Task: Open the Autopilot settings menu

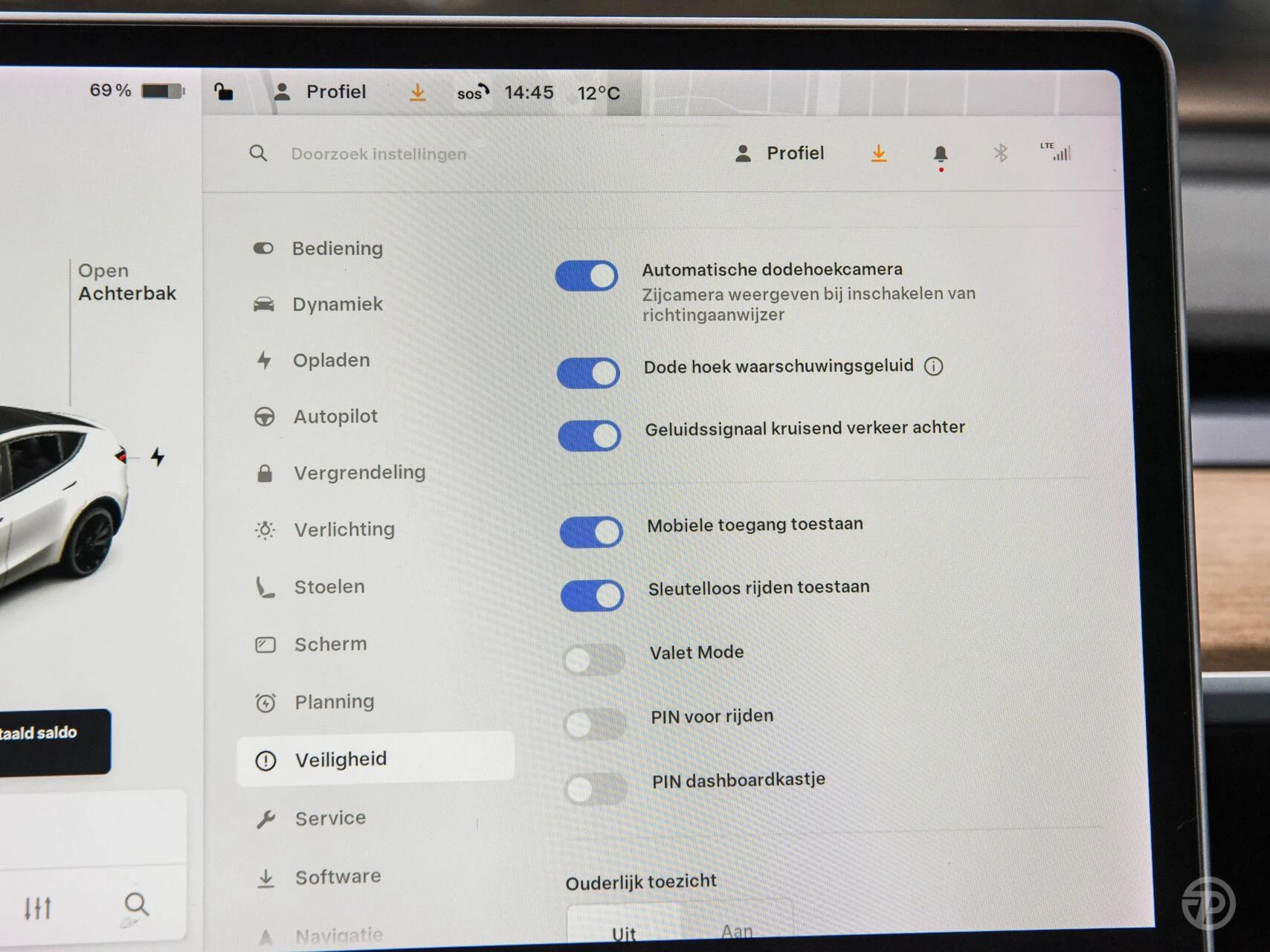Action: (x=335, y=416)
